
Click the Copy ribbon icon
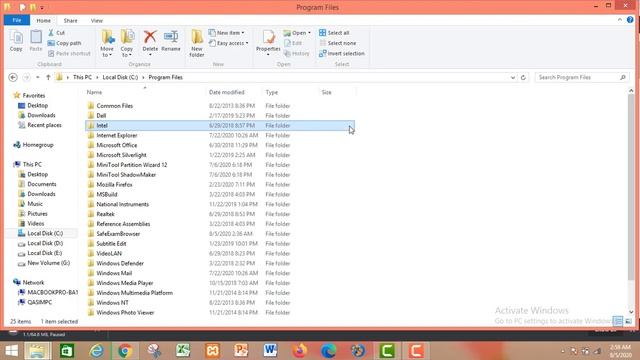point(16,41)
